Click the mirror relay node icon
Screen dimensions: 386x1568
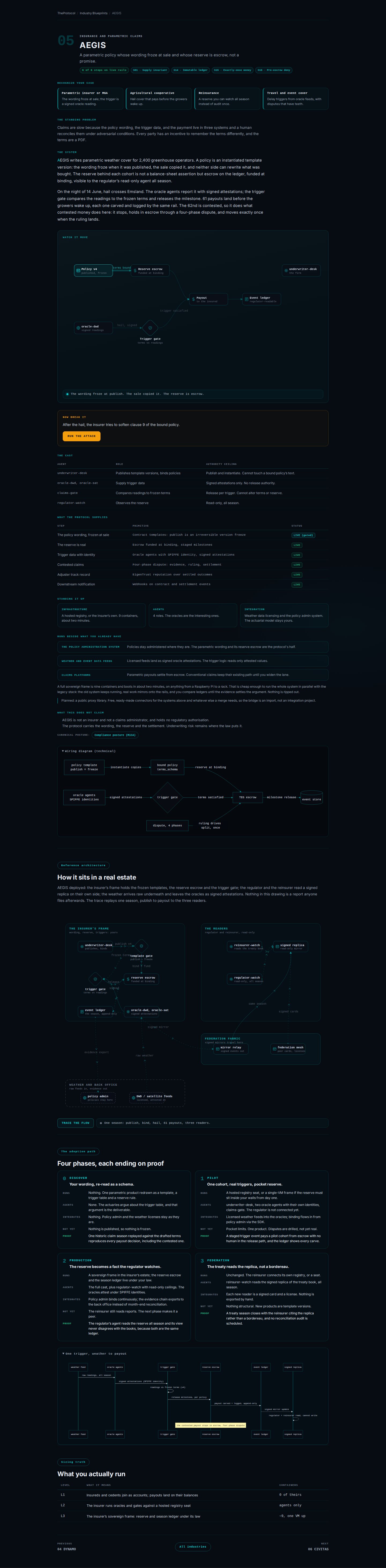pyautogui.click(x=217, y=1049)
